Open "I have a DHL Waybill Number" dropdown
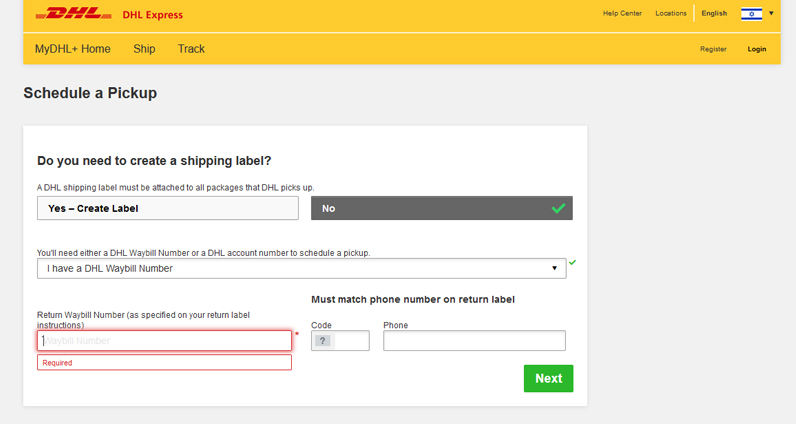The height and width of the screenshot is (424, 796). tap(301, 269)
